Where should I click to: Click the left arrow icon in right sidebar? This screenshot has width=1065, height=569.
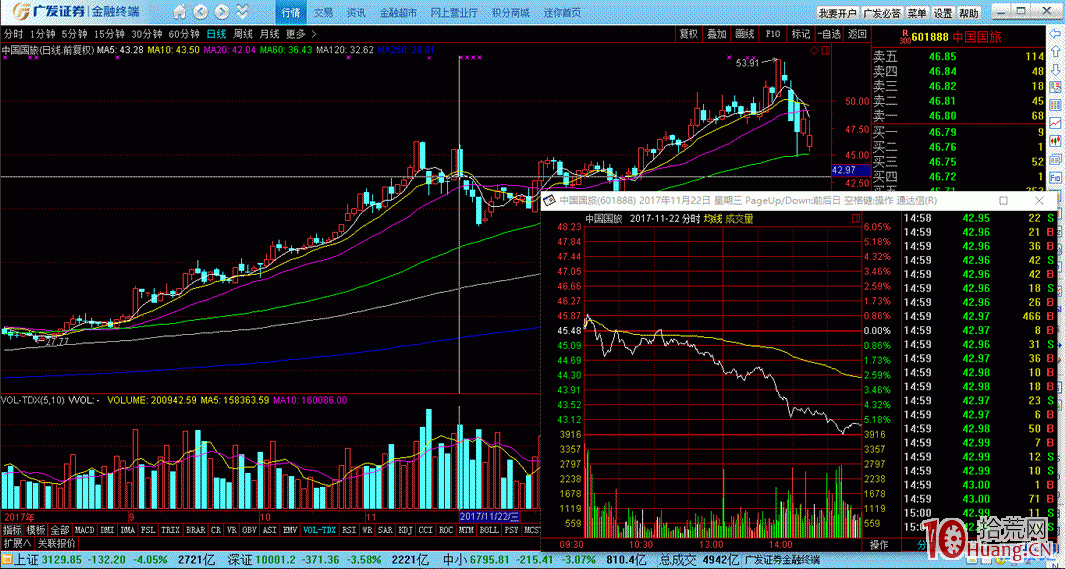click(x=1055, y=34)
